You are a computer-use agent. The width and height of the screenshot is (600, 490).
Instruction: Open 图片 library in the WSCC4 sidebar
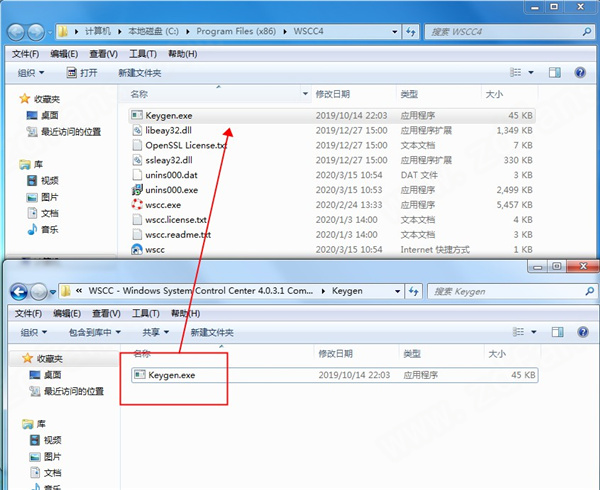point(42,197)
